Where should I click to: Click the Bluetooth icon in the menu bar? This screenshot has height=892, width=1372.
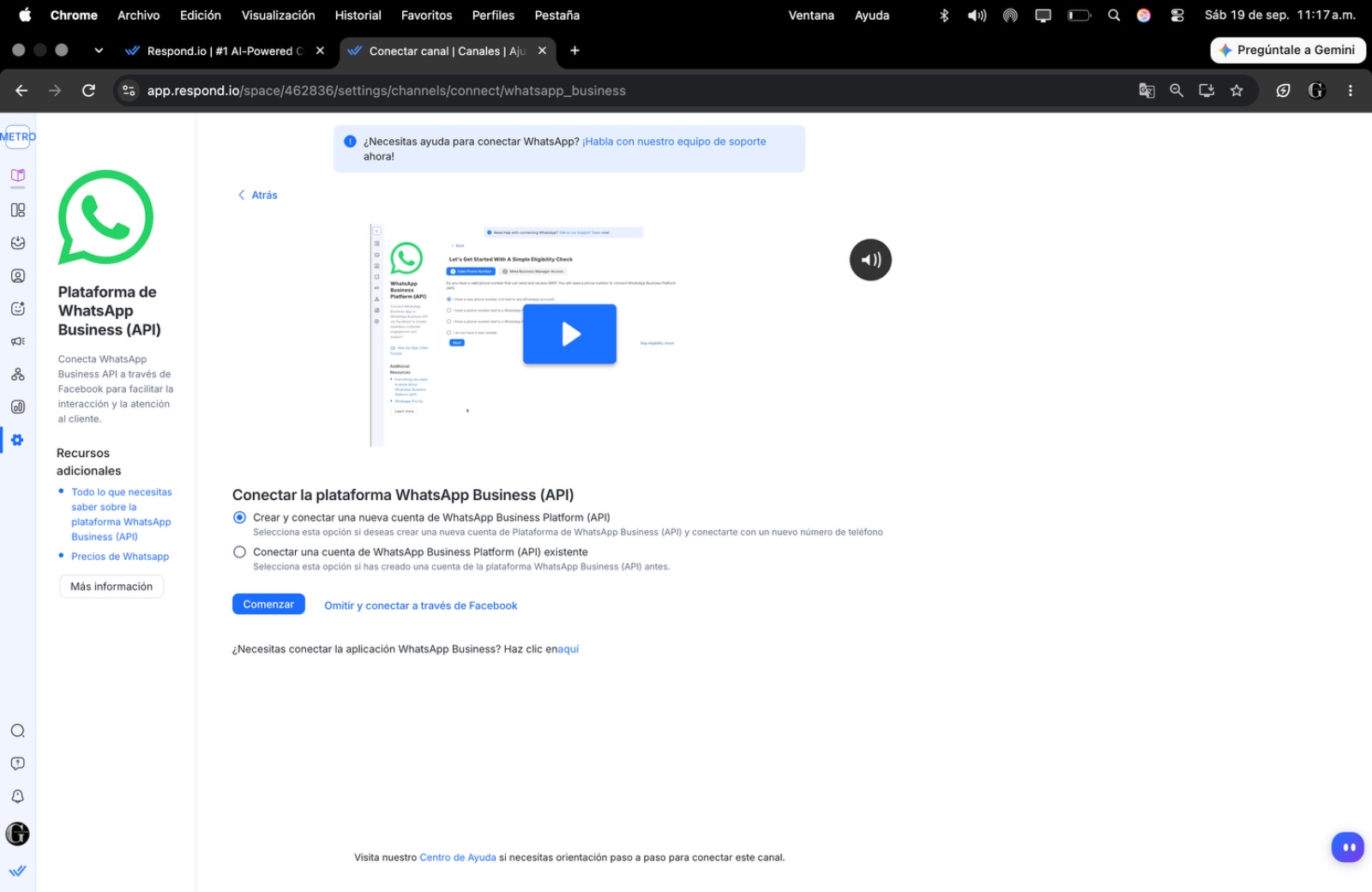click(x=944, y=15)
